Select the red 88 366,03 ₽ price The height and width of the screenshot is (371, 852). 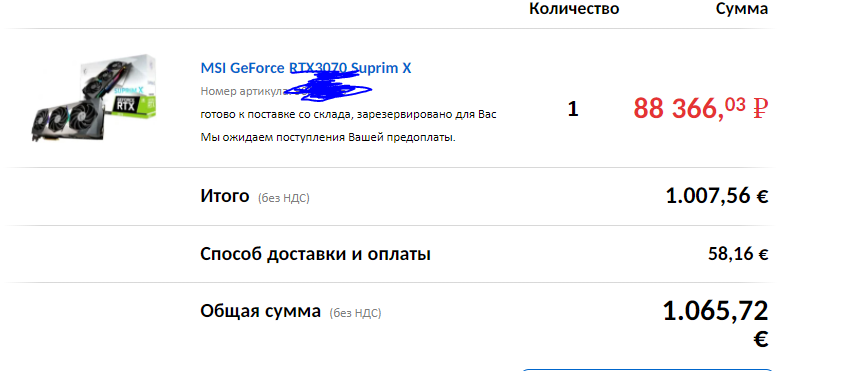click(700, 108)
